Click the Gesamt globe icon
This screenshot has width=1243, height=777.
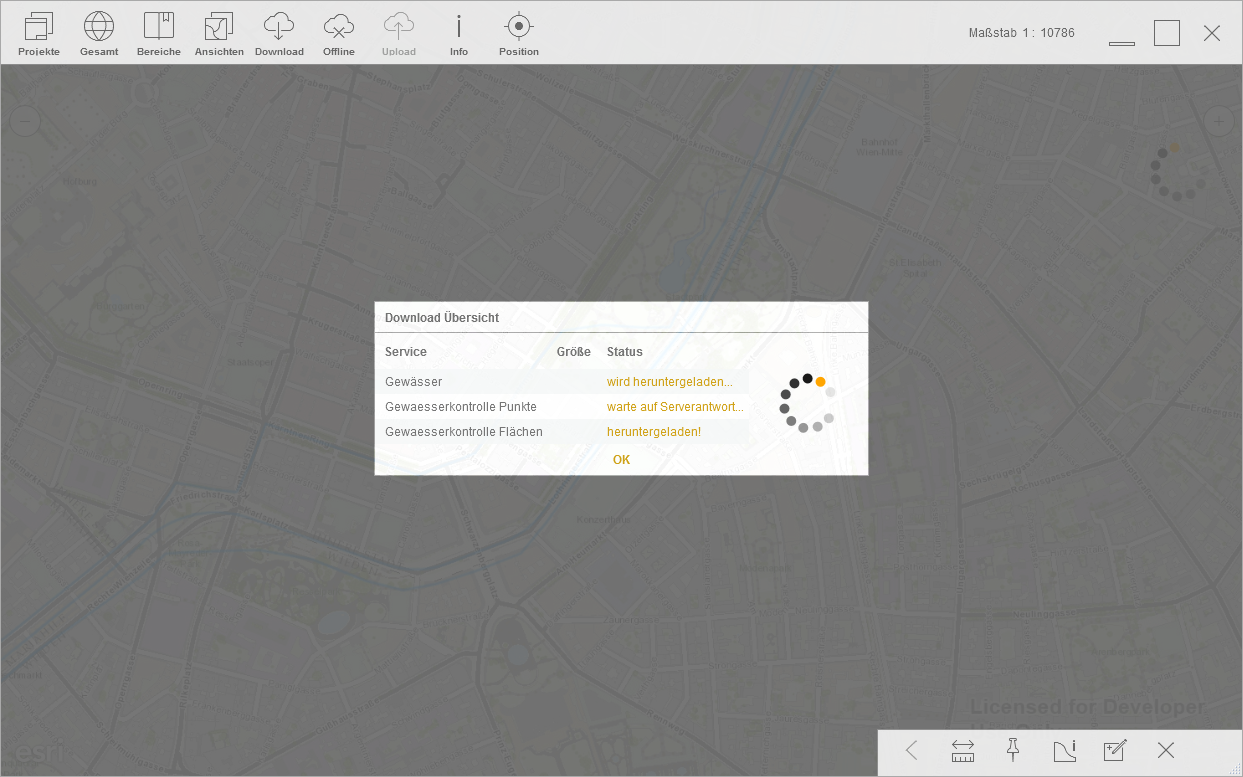click(x=99, y=34)
